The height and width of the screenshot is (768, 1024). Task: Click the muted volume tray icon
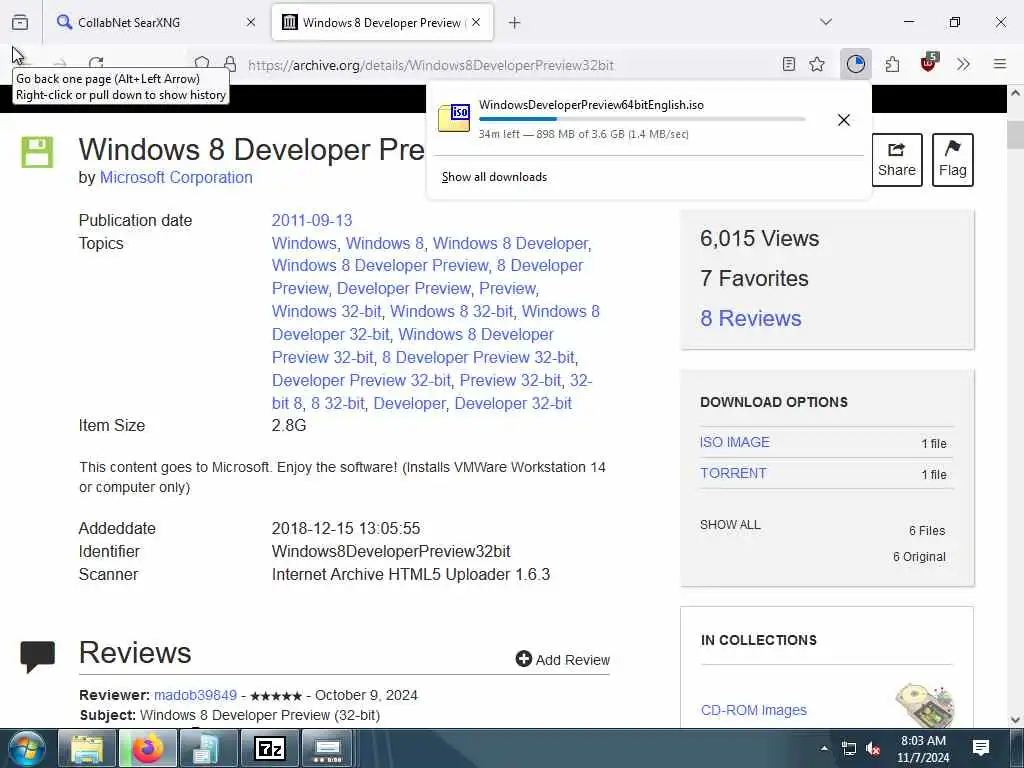tap(872, 748)
